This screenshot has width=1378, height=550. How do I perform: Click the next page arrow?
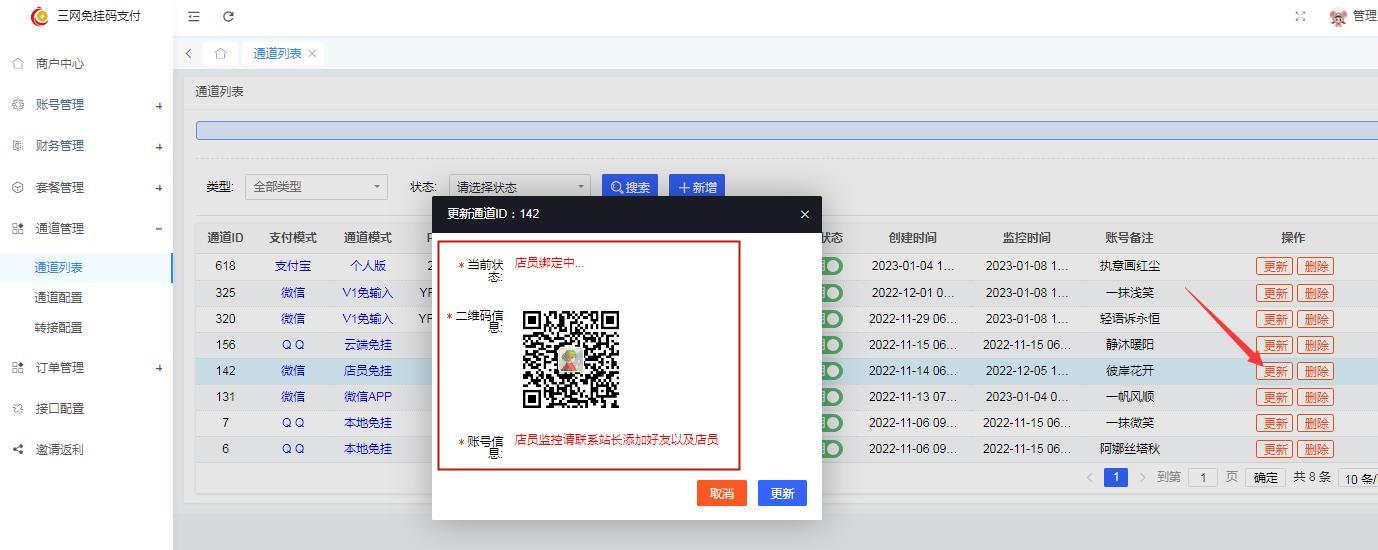tap(1142, 477)
